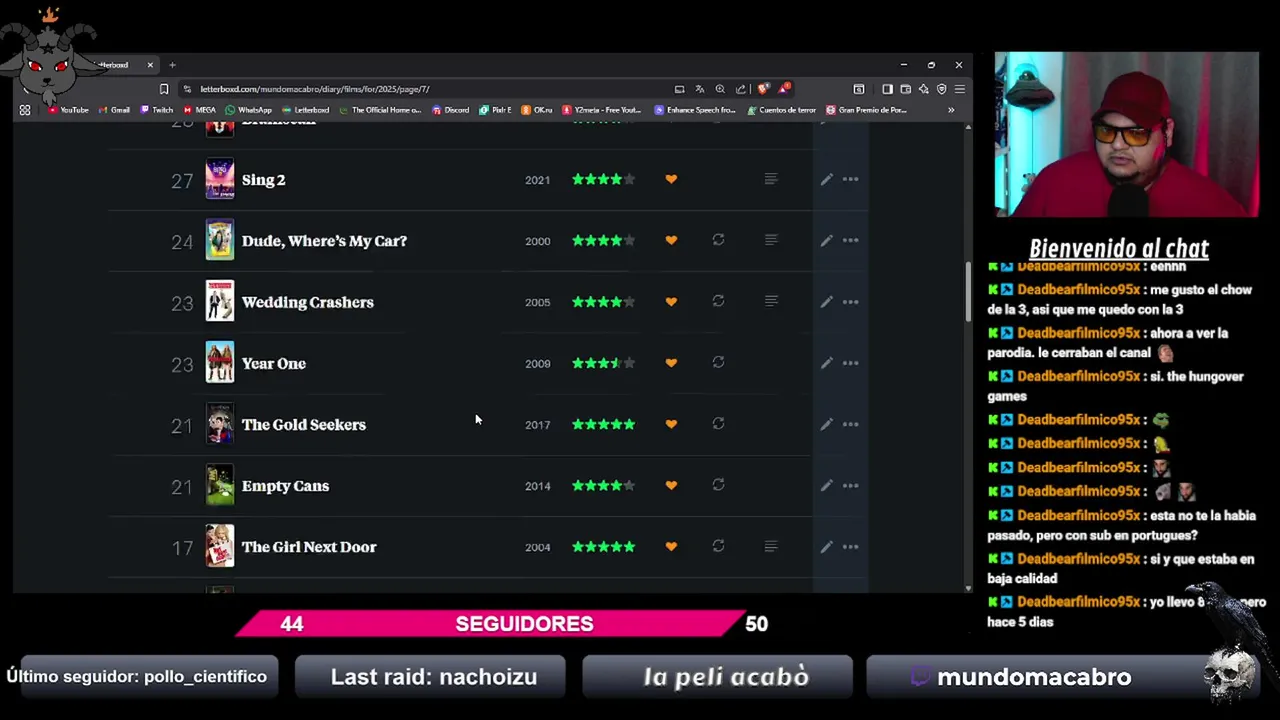1280x720 pixels.
Task: Click the Brave Rewards triangle icon
Action: 785,89
